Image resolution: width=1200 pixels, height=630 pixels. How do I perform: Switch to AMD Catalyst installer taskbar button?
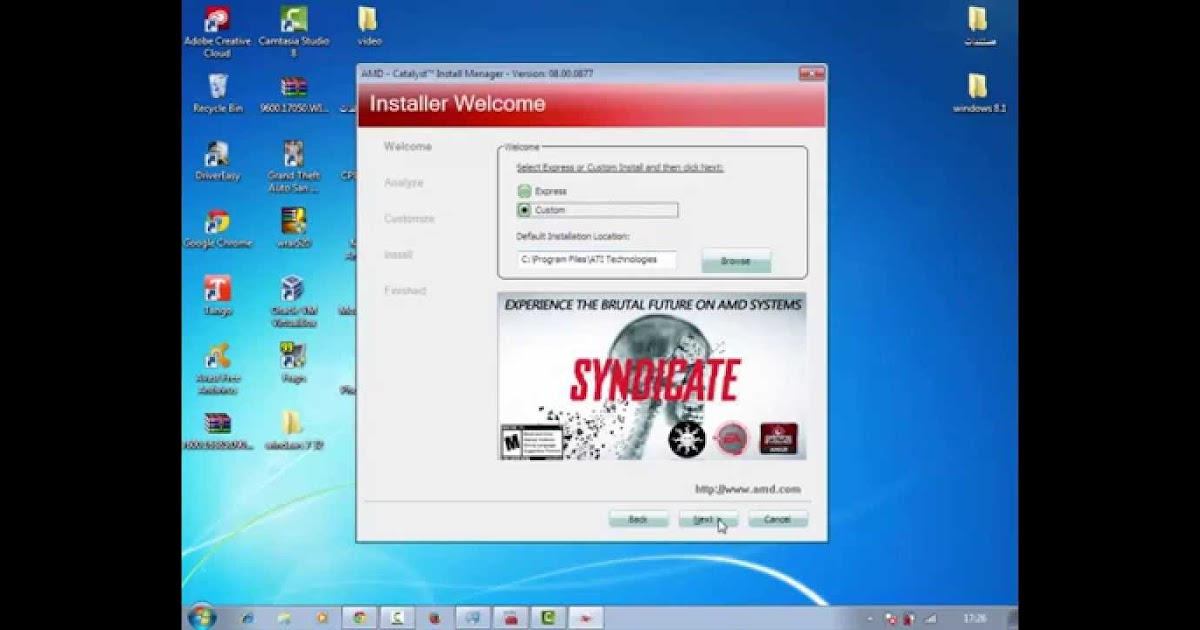point(587,618)
